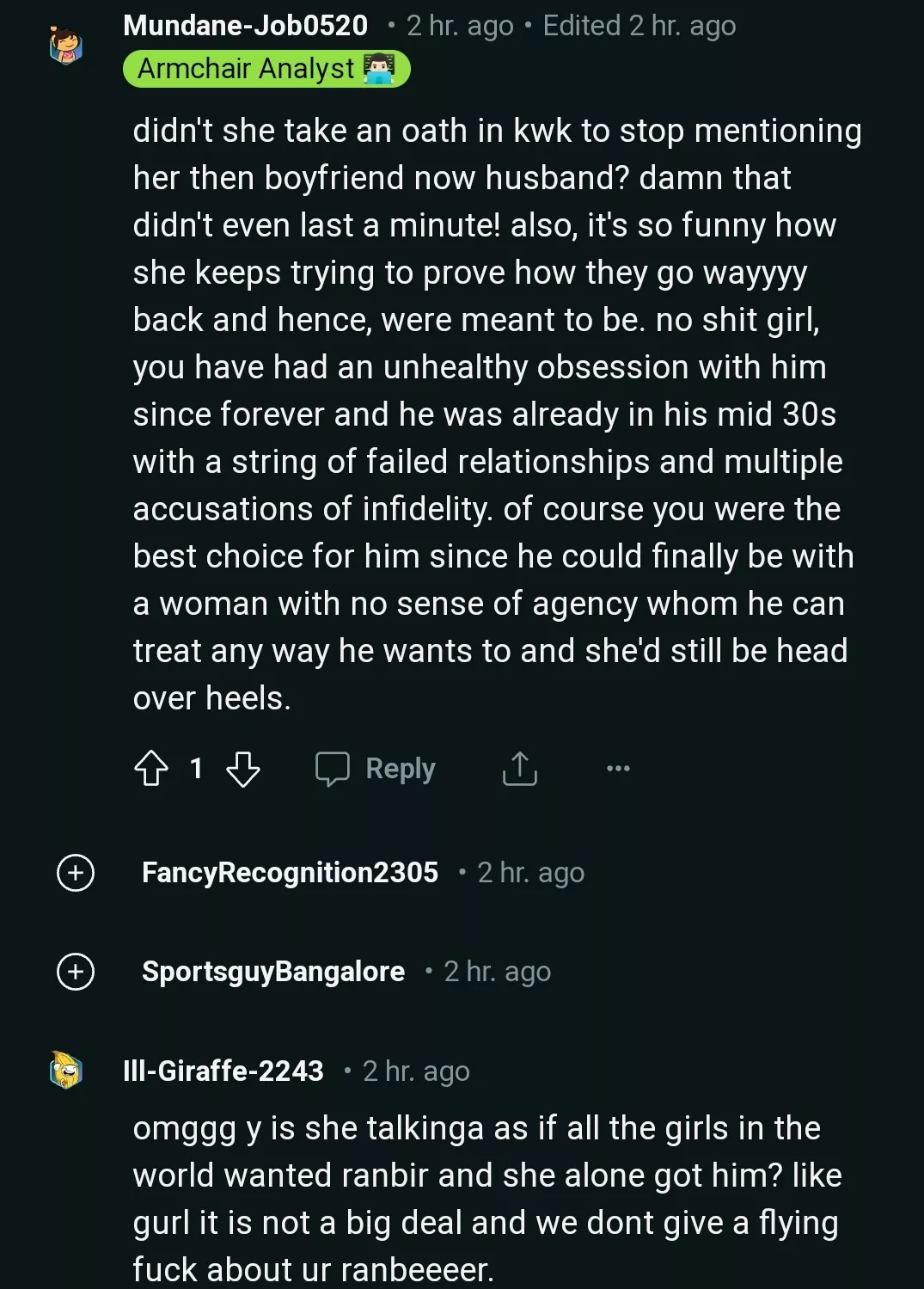Open Ill-Giraffe-2243's profile
This screenshot has height=1289, width=924.
tap(223, 1071)
